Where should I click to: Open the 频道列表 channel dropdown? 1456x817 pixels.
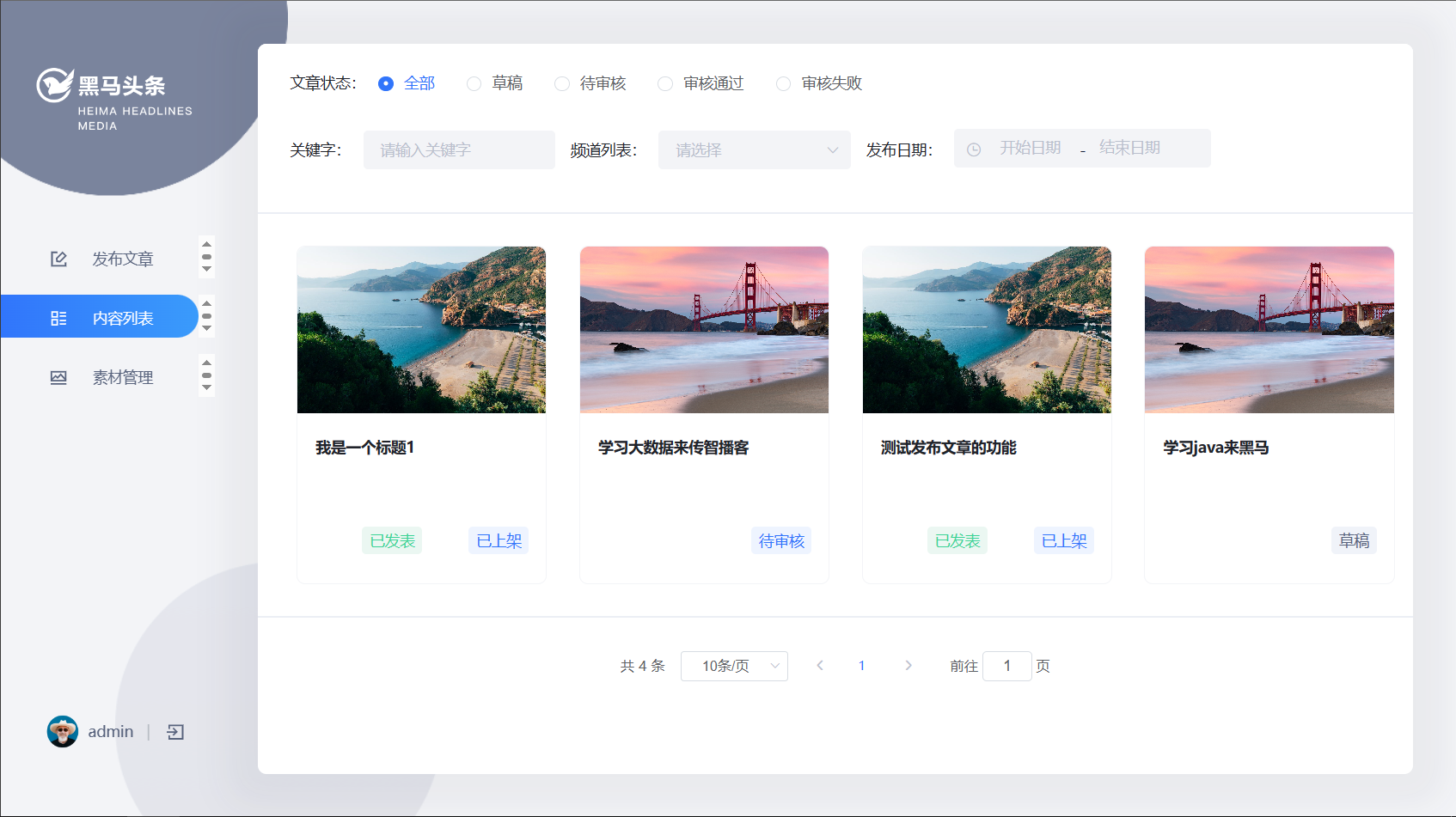(x=754, y=150)
